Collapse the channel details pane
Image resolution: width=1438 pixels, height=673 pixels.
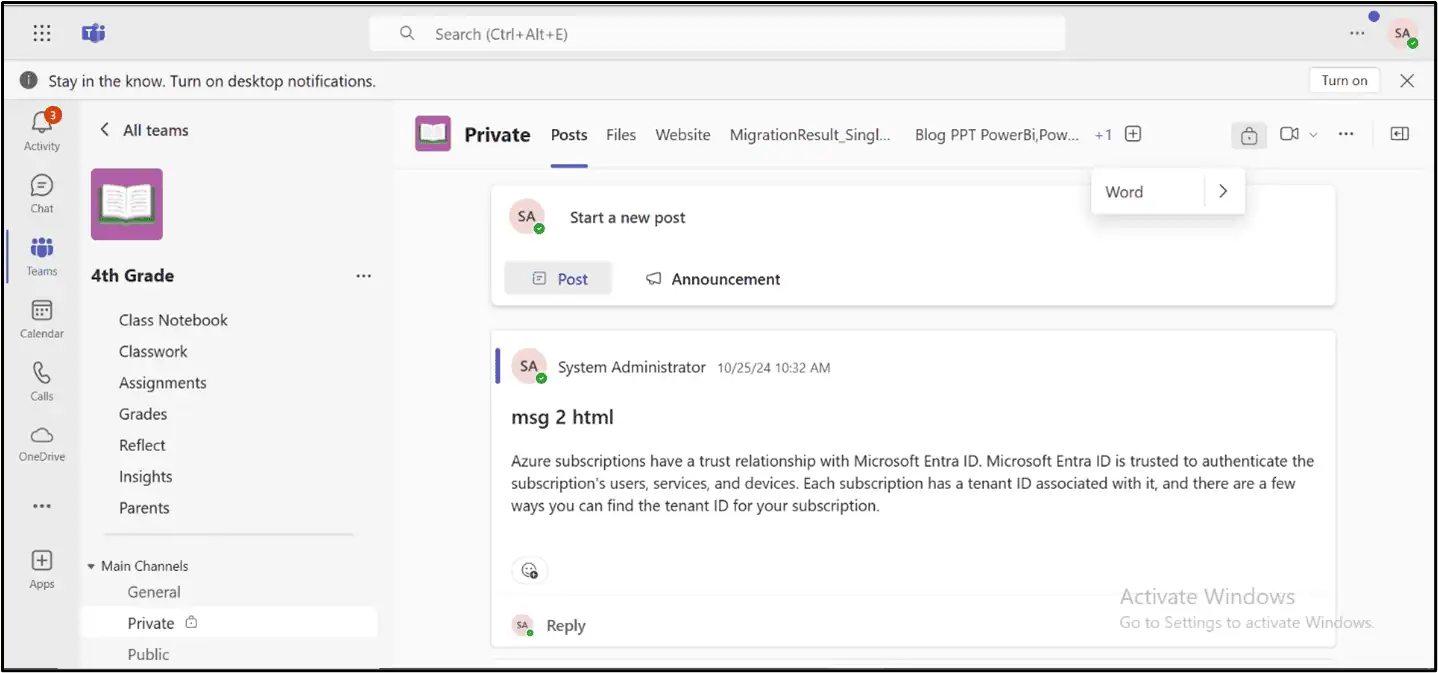[1399, 132]
